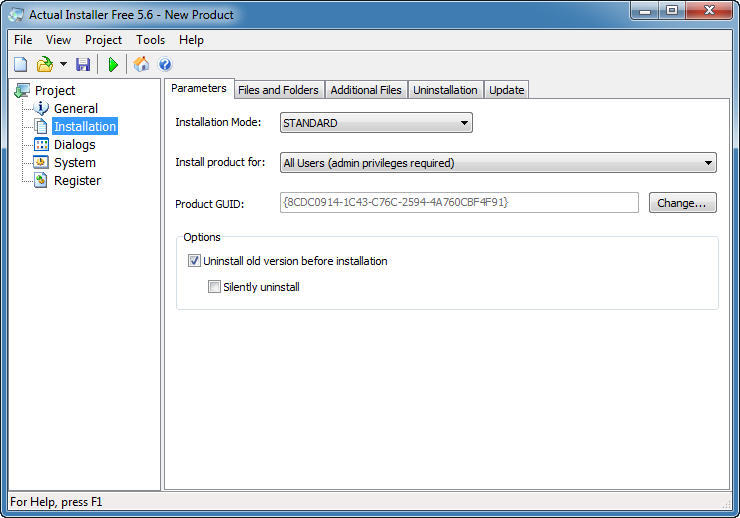Select the Project root node label
This screenshot has height=518, width=740.
tap(55, 91)
